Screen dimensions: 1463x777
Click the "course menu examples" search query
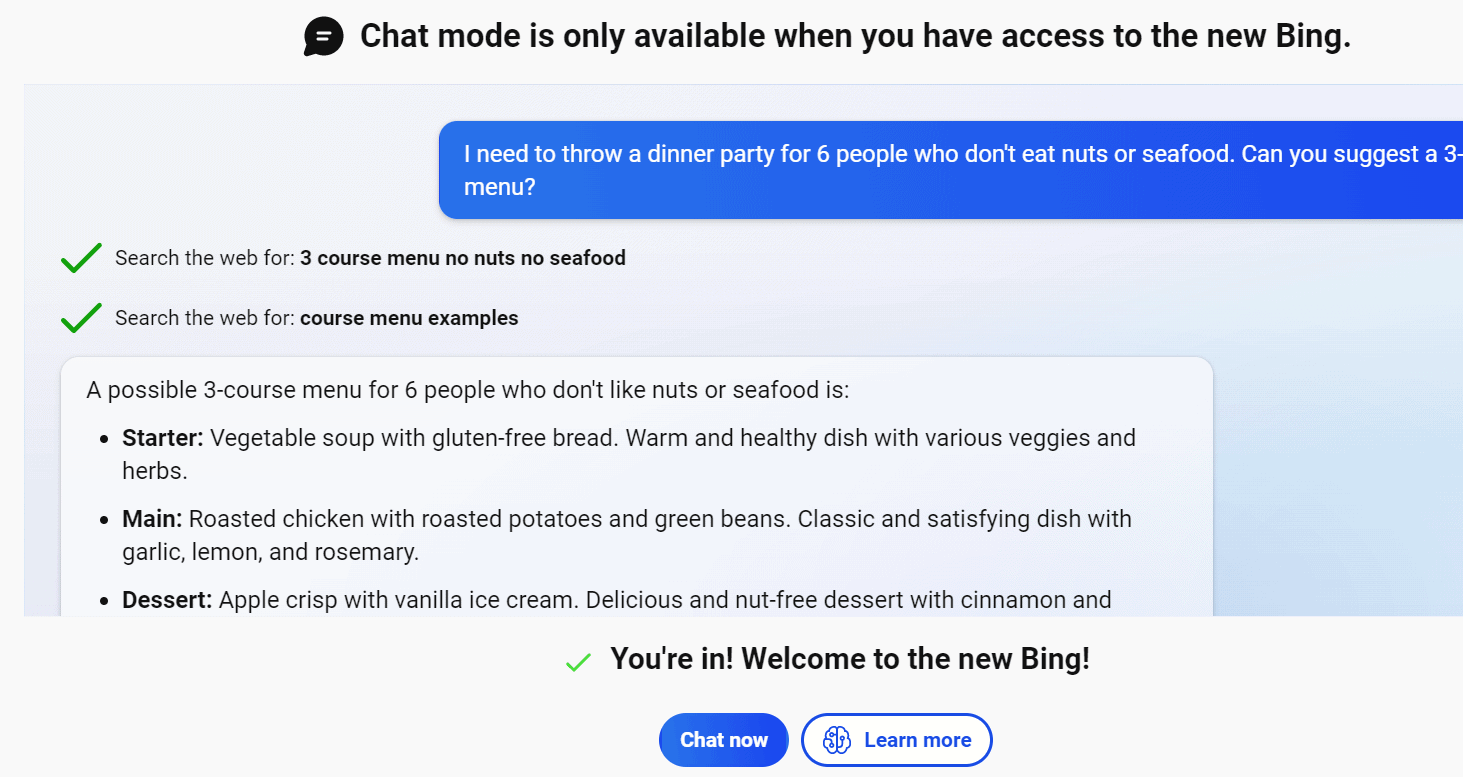coord(409,318)
